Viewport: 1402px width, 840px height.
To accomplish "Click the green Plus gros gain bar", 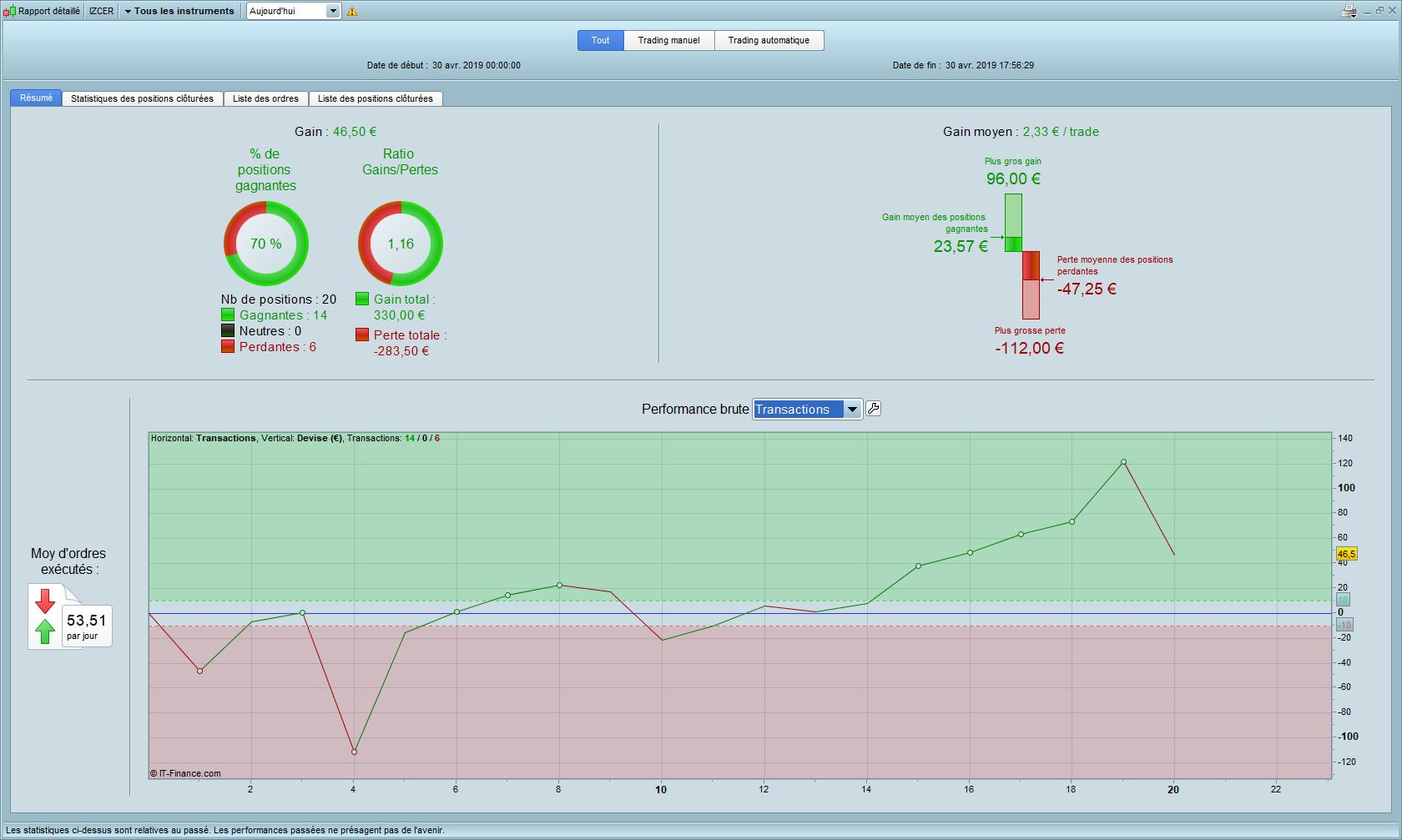I will (1013, 223).
